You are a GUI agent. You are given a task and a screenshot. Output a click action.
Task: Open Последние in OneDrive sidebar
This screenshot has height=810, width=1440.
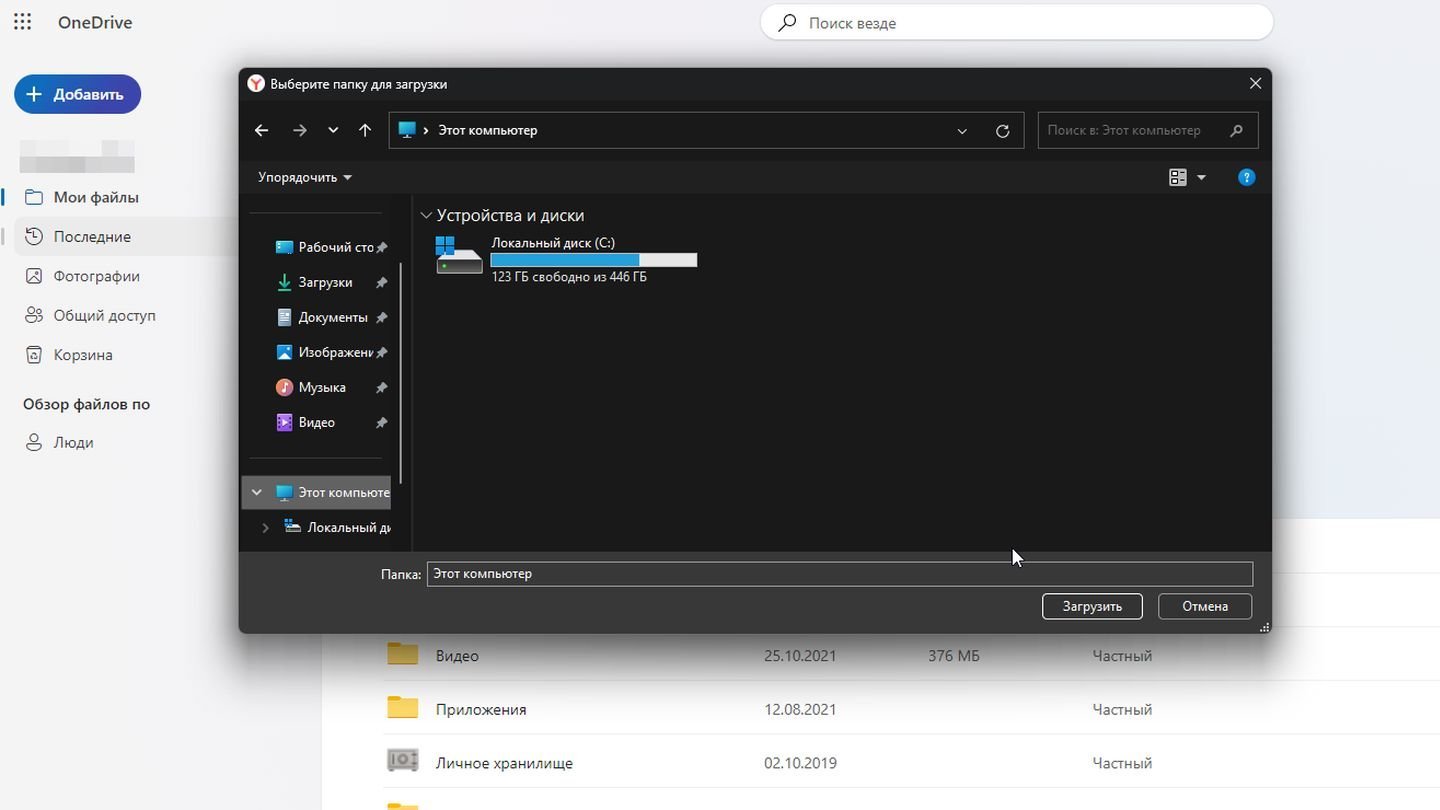click(92, 237)
